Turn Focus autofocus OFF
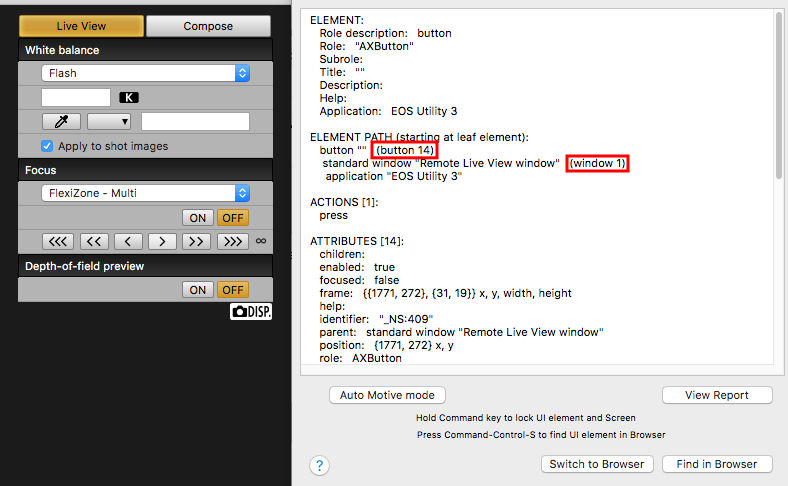 pos(233,218)
